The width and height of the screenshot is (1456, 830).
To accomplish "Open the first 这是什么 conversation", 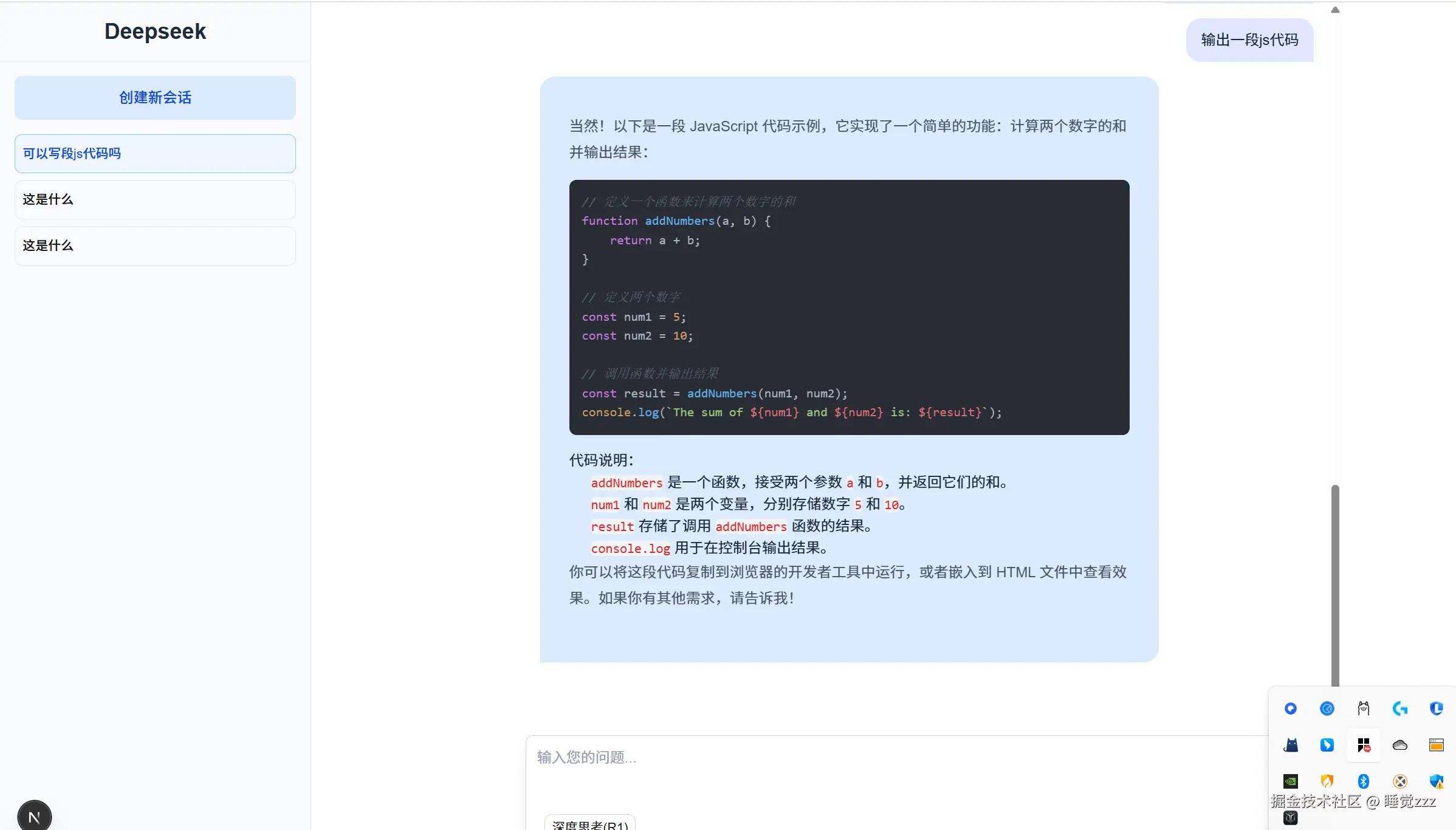I will (155, 200).
